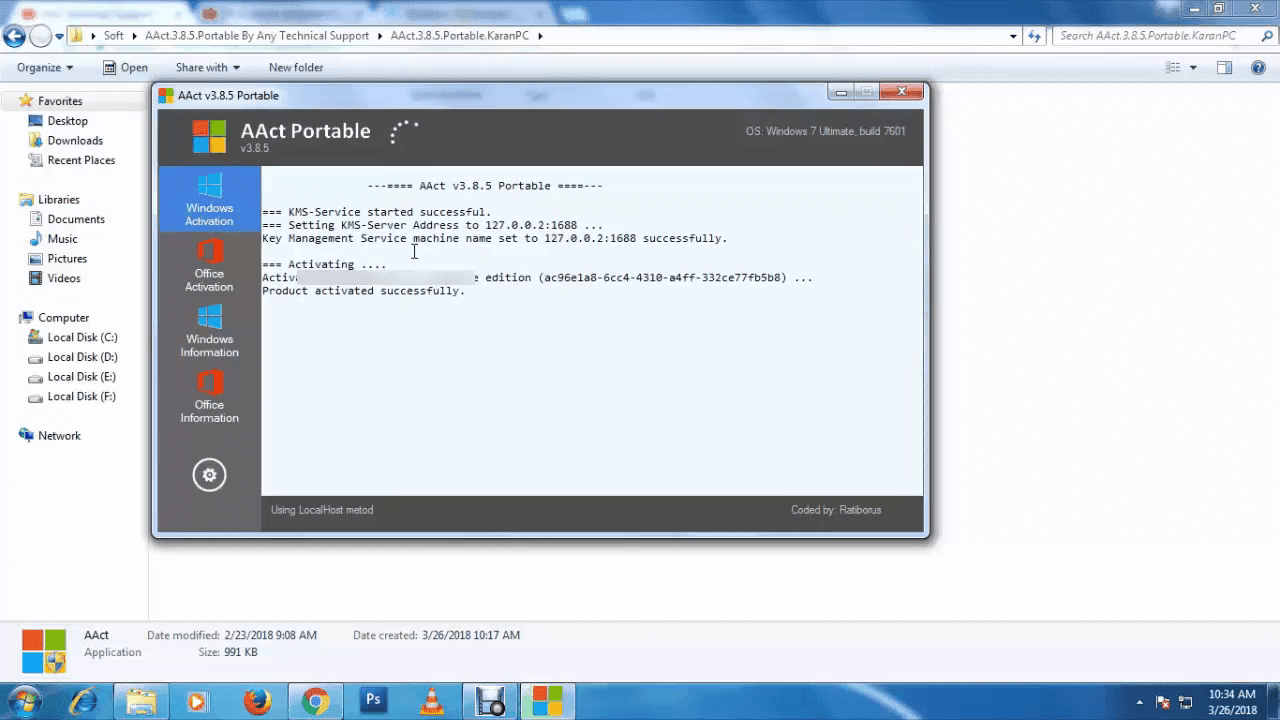Open the address bar history dropdown
Screen dimensions: 1280x720
pyautogui.click(x=1013, y=36)
